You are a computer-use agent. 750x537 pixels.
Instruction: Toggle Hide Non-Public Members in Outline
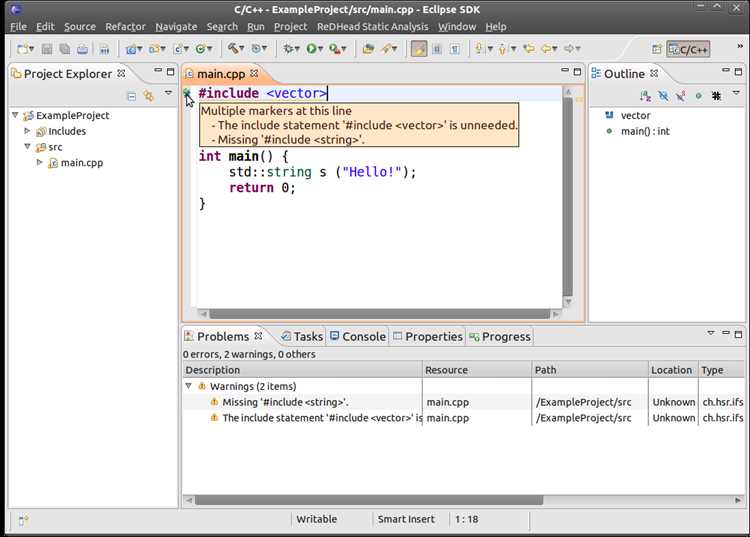[698, 96]
